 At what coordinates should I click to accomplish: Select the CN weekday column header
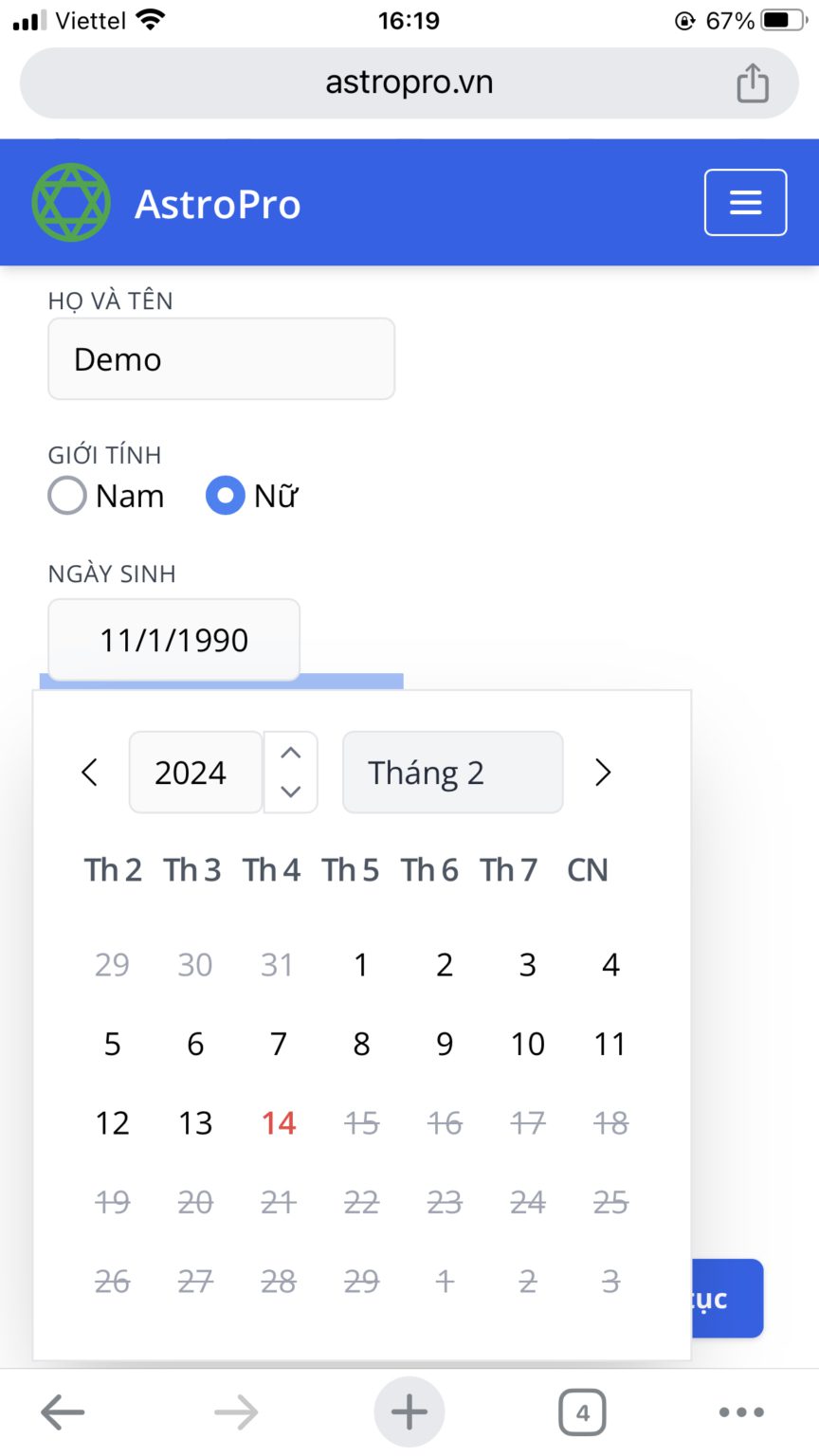(587, 869)
